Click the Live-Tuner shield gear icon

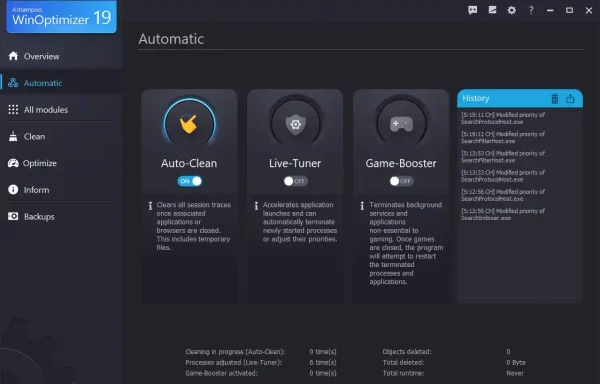coord(295,124)
